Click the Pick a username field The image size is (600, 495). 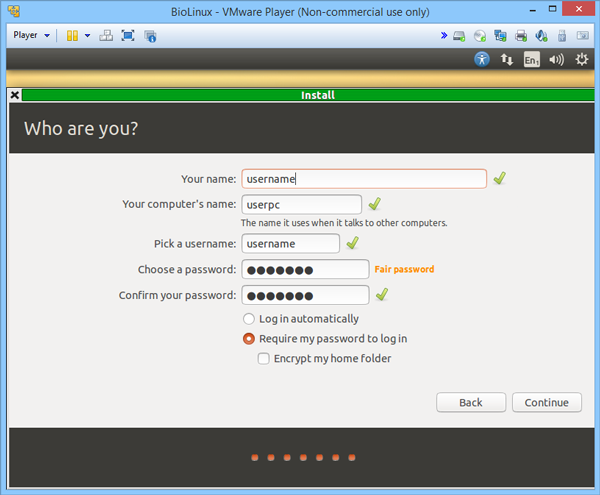click(x=290, y=243)
